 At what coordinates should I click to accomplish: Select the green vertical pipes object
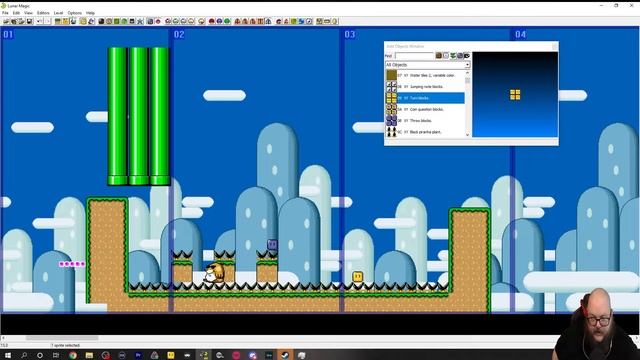[x=139, y=116]
